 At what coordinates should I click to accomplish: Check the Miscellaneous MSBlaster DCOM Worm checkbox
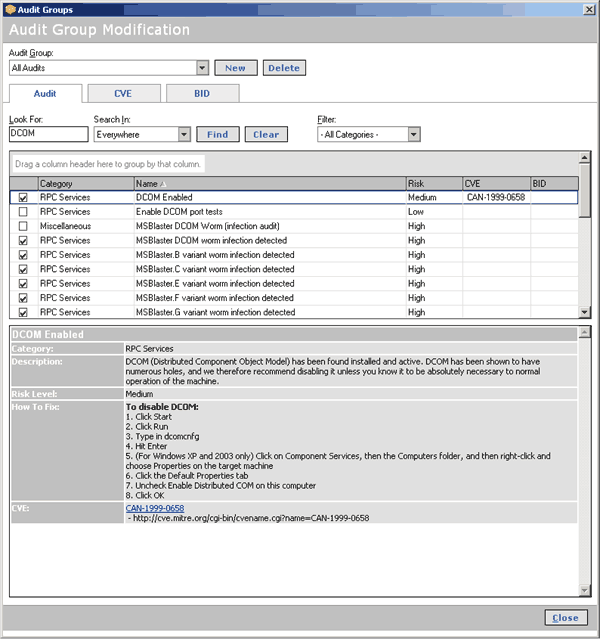tap(23, 226)
